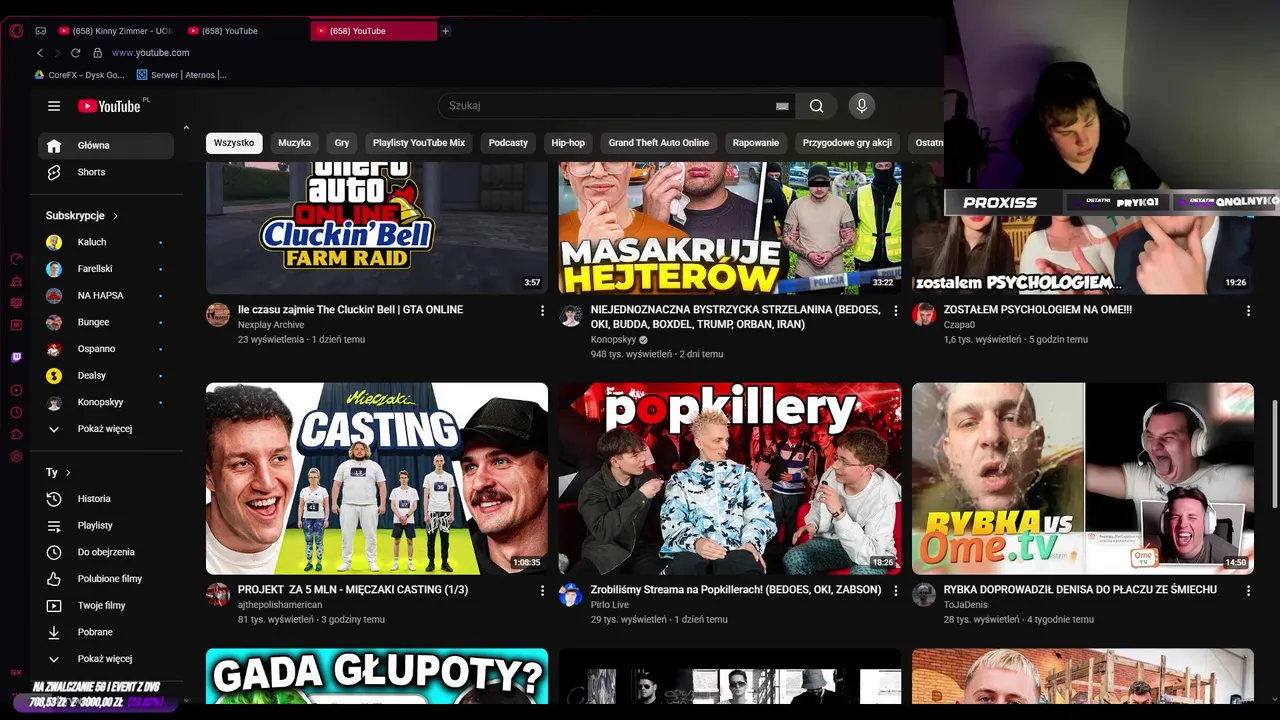The image size is (1280, 720).
Task: Open ToJaDenis channel avatar
Action: [x=924, y=595]
